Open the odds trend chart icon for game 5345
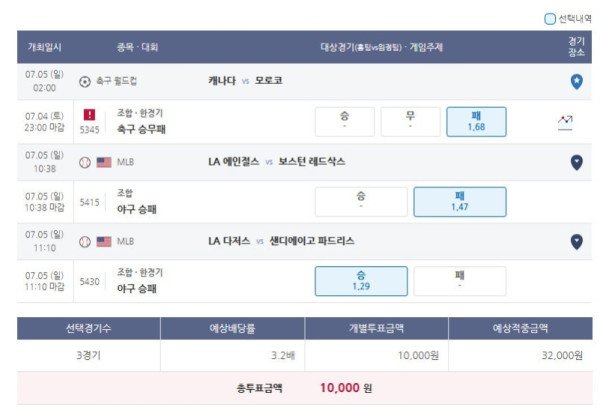 tap(565, 122)
